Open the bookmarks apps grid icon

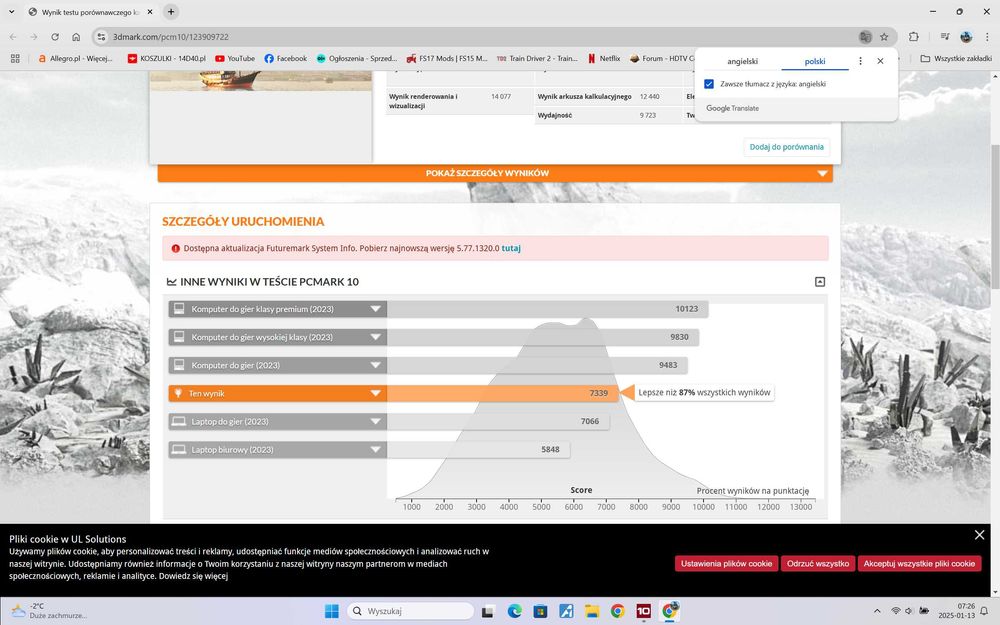click(15, 58)
